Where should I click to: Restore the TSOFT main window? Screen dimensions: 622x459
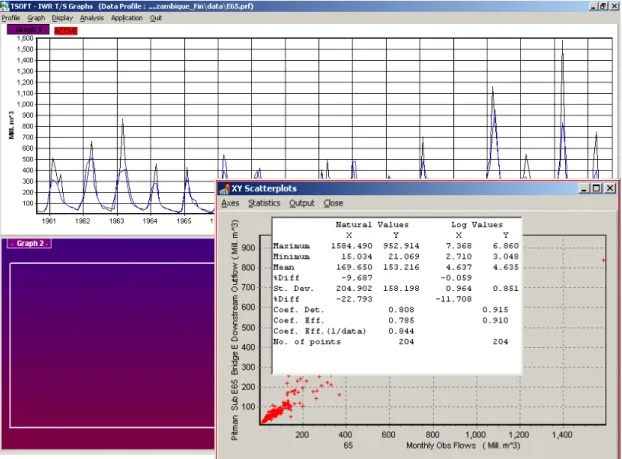click(x=603, y=6)
